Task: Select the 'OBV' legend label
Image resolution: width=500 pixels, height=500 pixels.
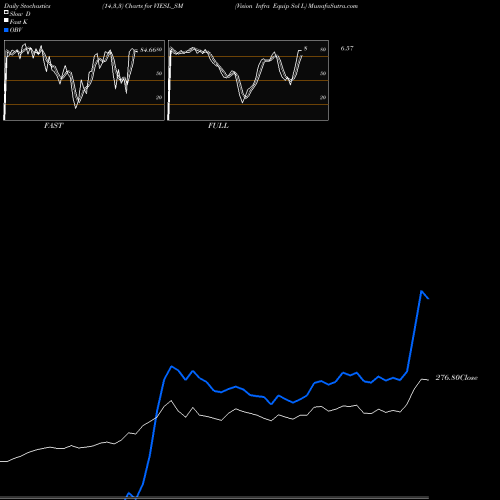Action: pyautogui.click(x=16, y=30)
